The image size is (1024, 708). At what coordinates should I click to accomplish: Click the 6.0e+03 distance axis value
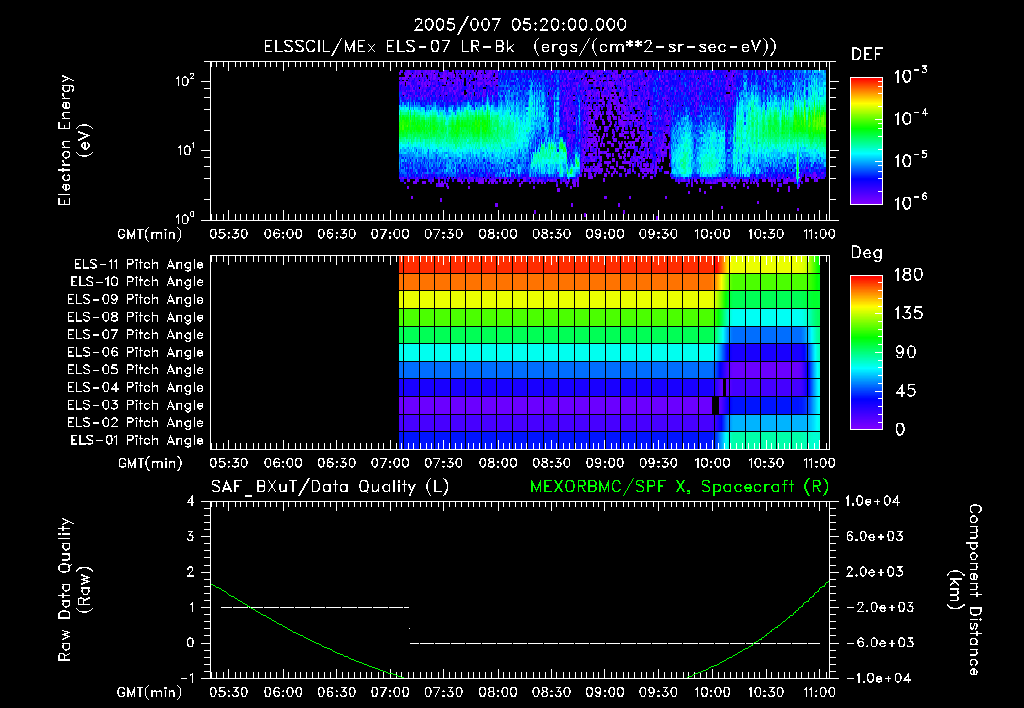pyautogui.click(x=874, y=536)
